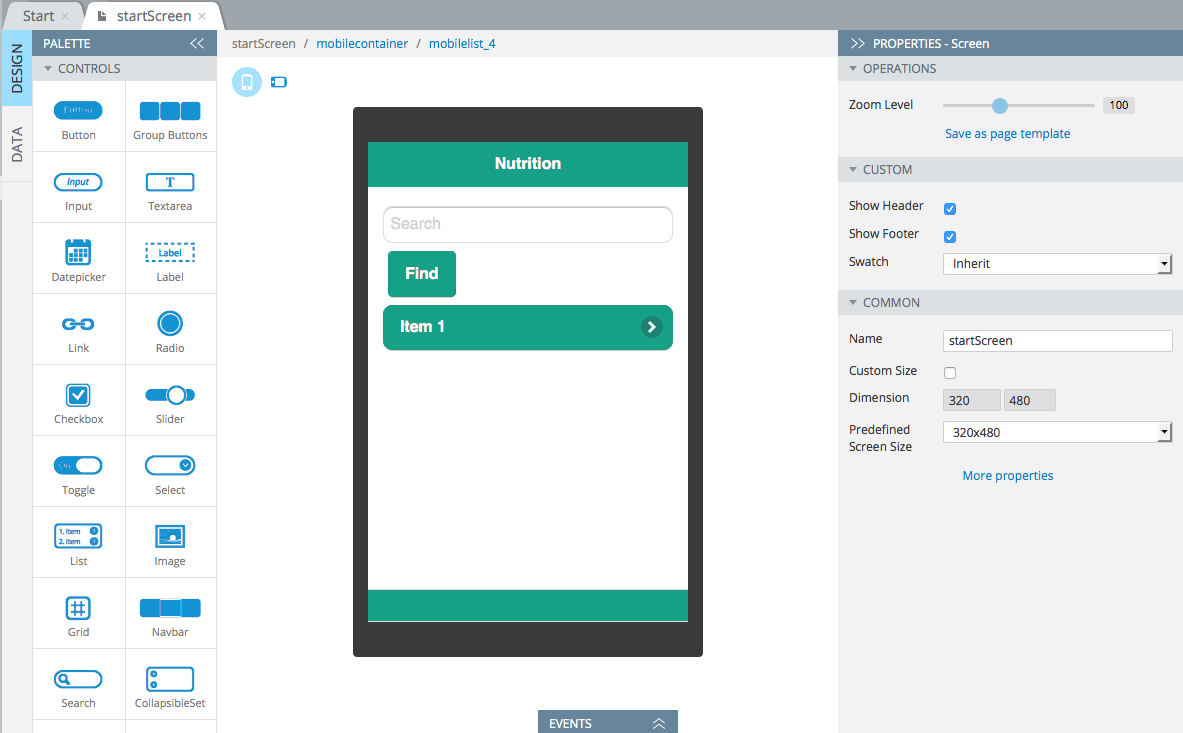Viewport: 1183px width, 733px height.
Task: Open the More properties link
Action: pos(1007,476)
